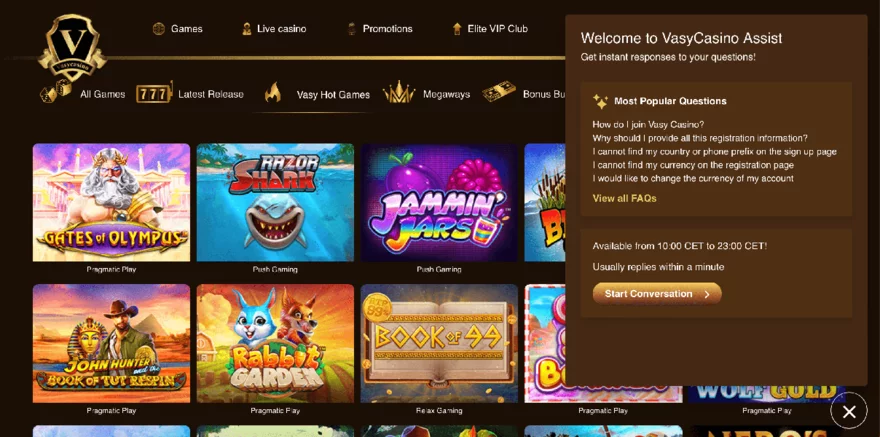This screenshot has width=880, height=437.
Task: Open 'How do I join Vasy Casino?' question
Action: pyautogui.click(x=648, y=125)
